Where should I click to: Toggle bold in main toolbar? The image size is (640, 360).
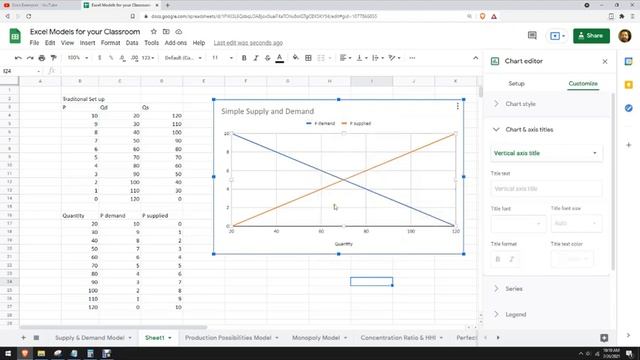pyautogui.click(x=244, y=58)
